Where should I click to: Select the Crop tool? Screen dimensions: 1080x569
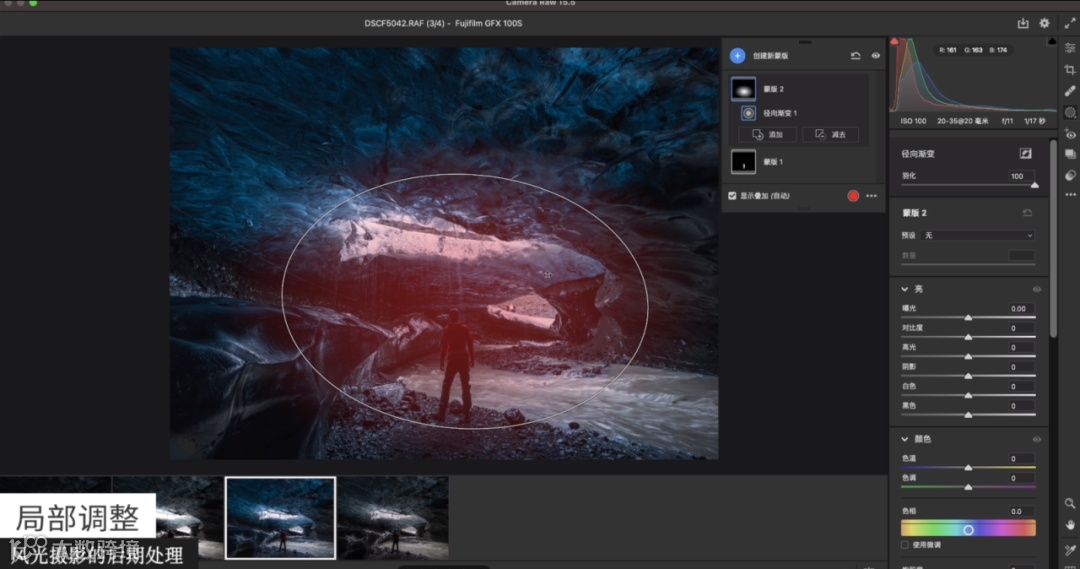tap(1070, 70)
